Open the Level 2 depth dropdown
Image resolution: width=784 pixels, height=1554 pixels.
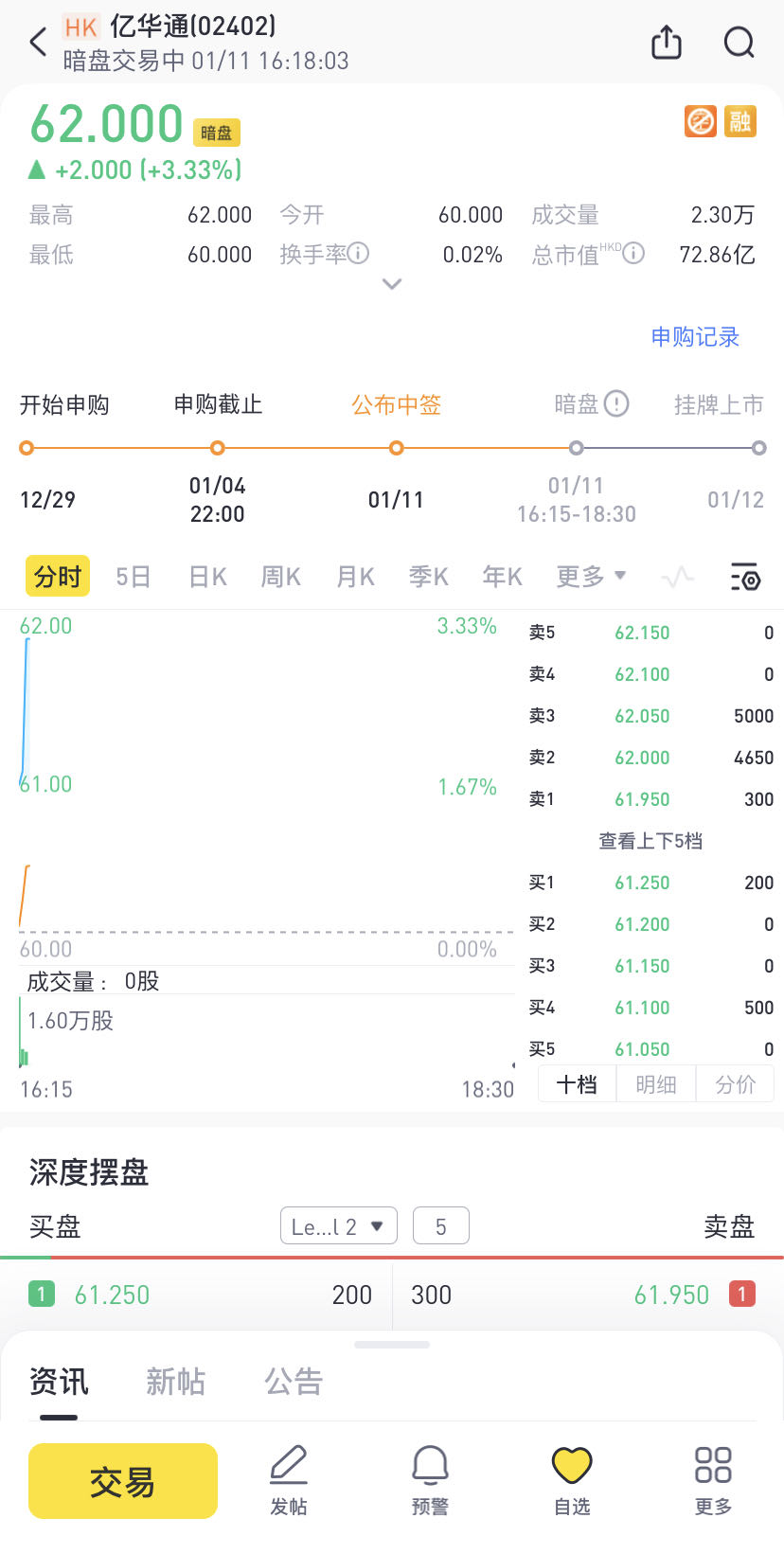(x=338, y=1226)
